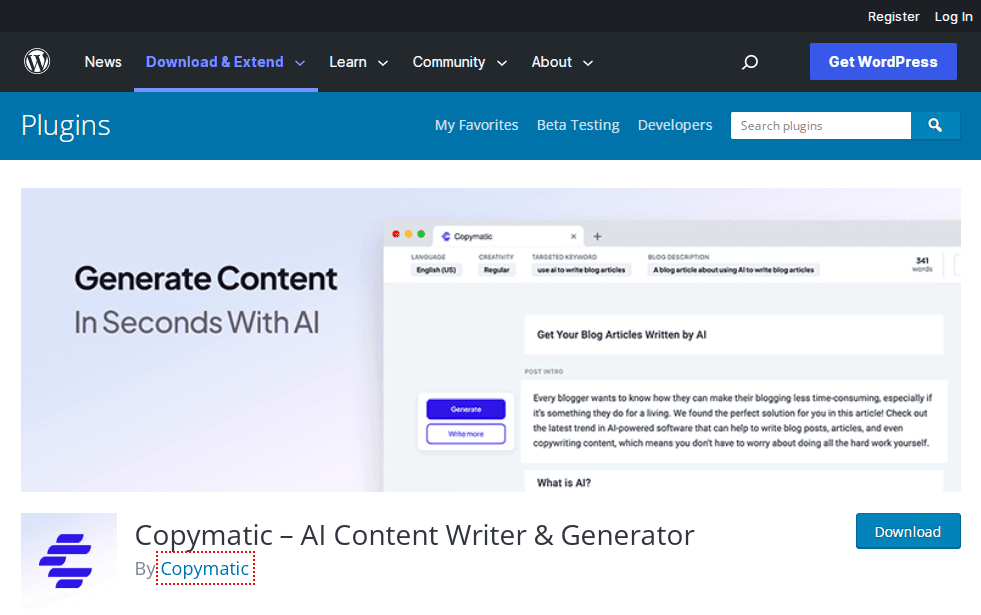Image resolution: width=981 pixels, height=615 pixels.
Task: Click the Get WordPress button
Action: 883,61
